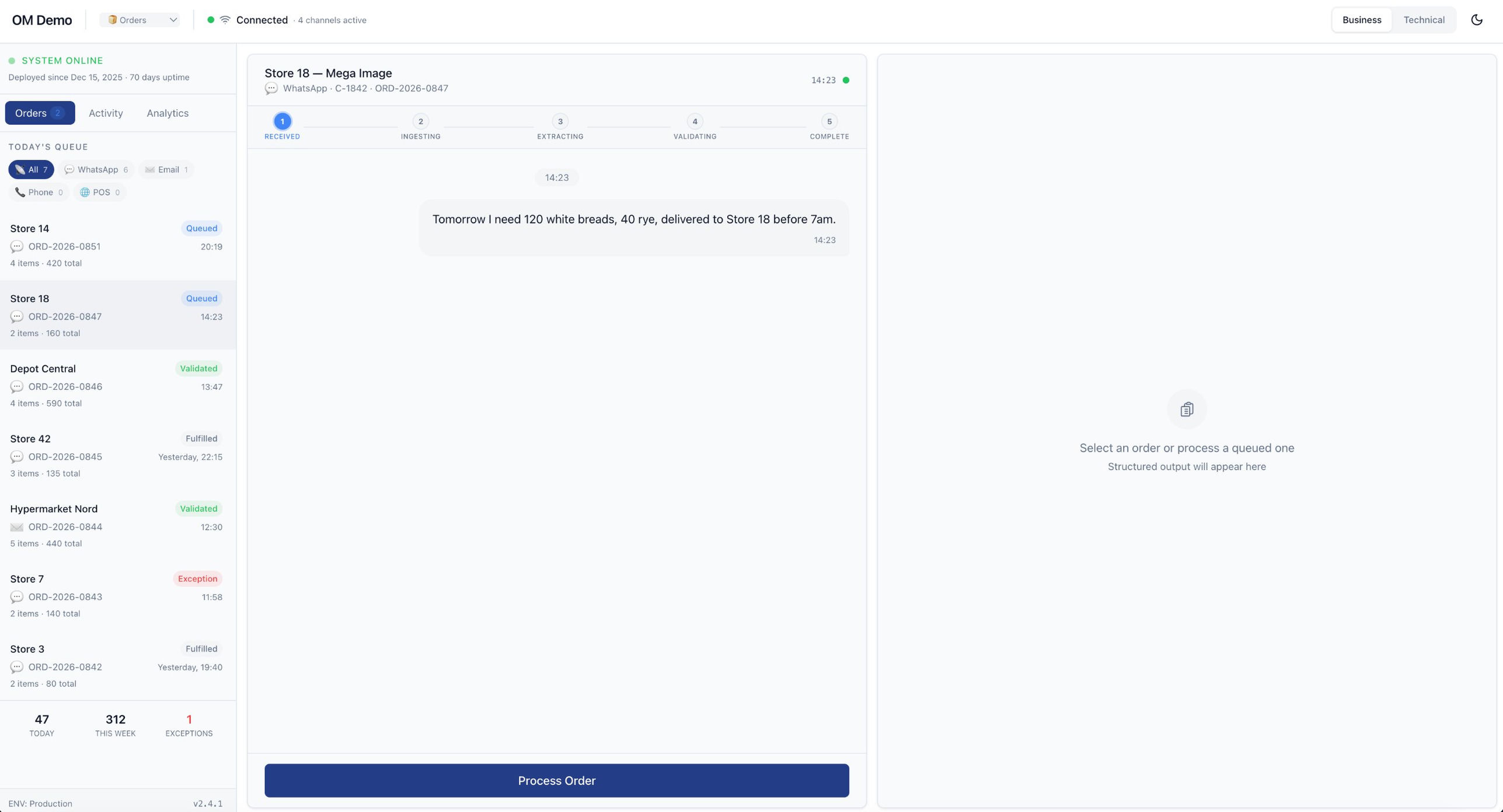Switch to the Activity tab
1503x812 pixels.
106,113
